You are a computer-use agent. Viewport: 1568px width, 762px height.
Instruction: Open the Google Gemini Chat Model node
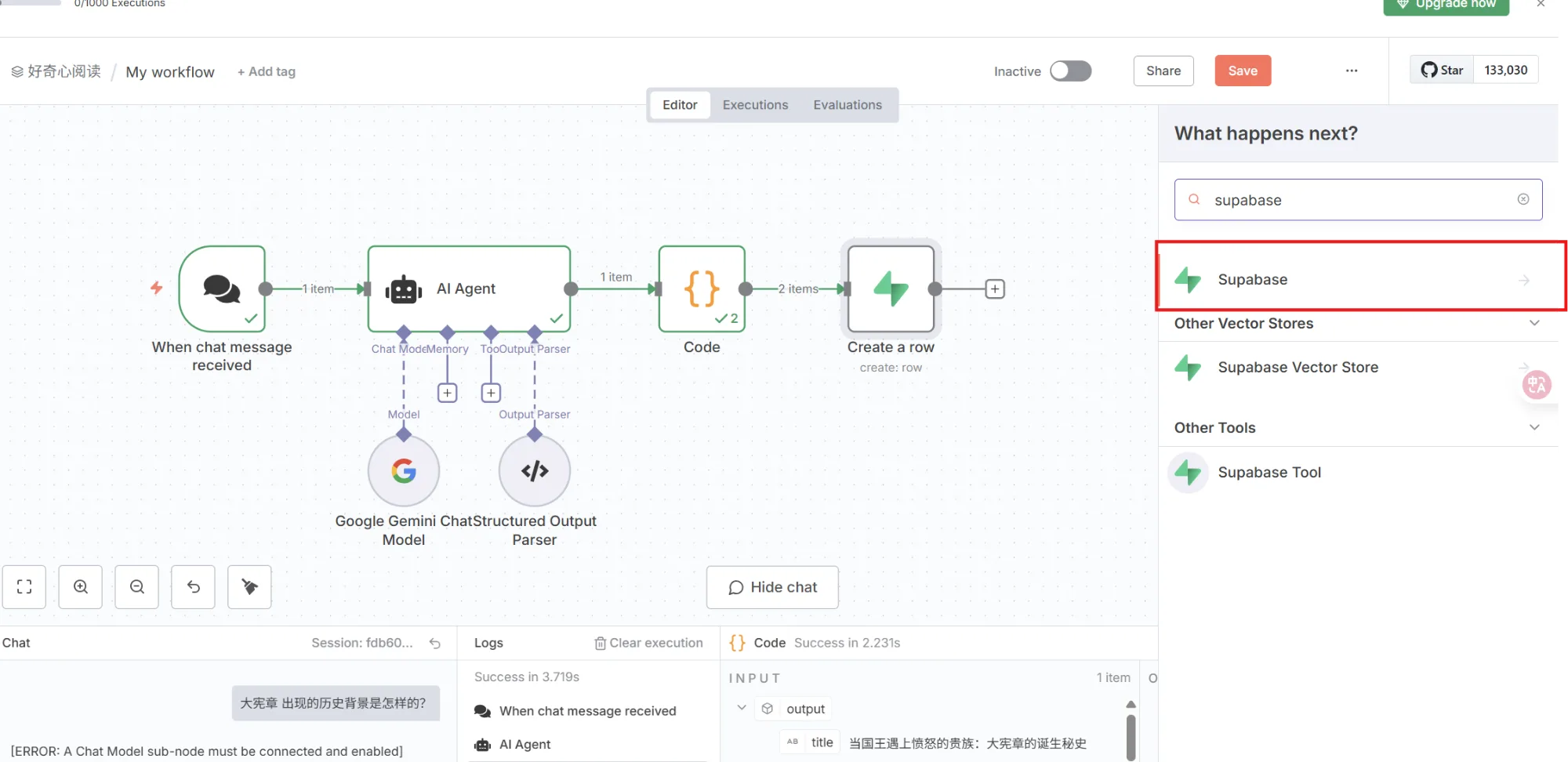click(x=404, y=470)
